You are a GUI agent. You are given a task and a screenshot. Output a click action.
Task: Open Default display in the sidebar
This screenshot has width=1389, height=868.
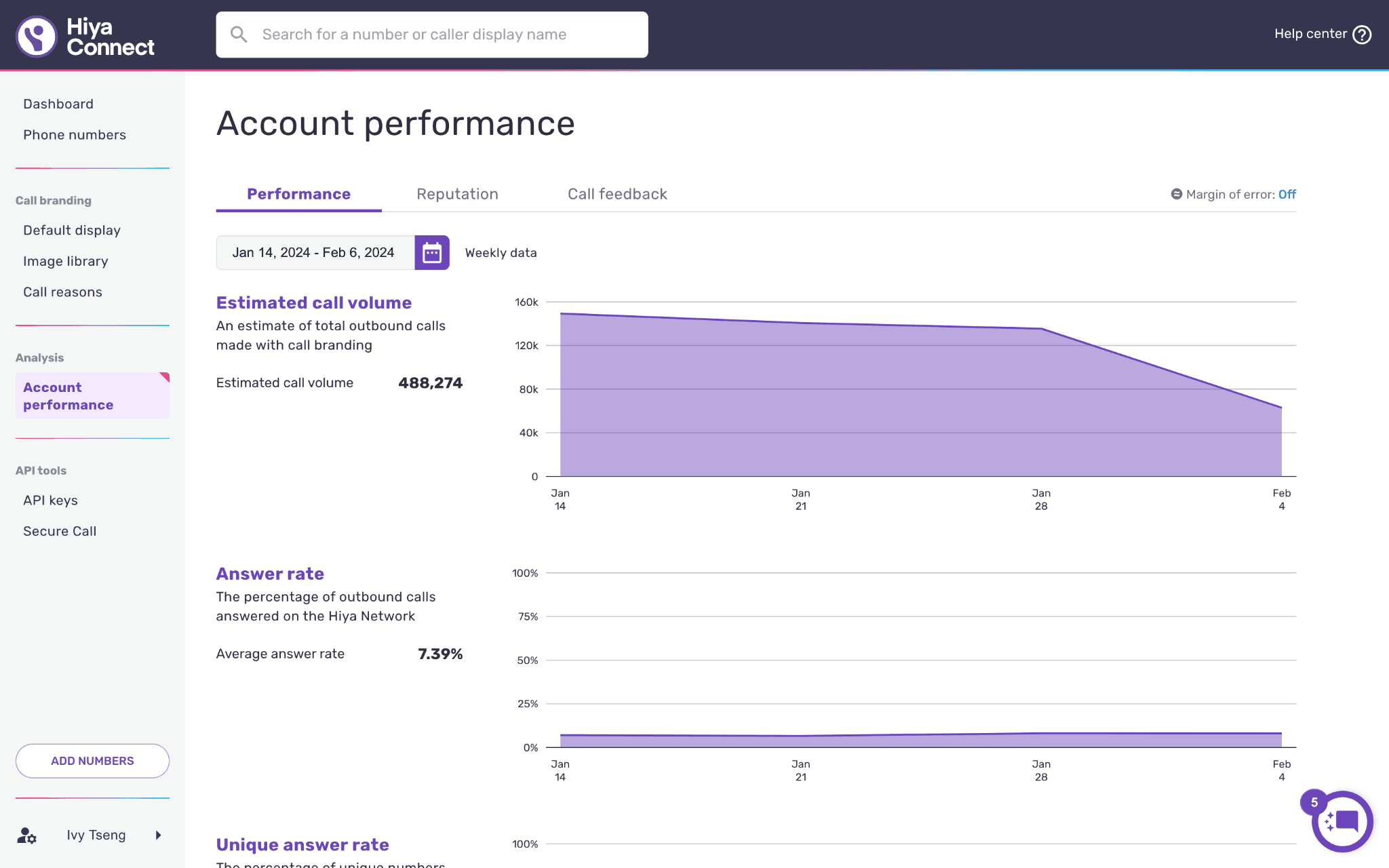pyautogui.click(x=72, y=231)
